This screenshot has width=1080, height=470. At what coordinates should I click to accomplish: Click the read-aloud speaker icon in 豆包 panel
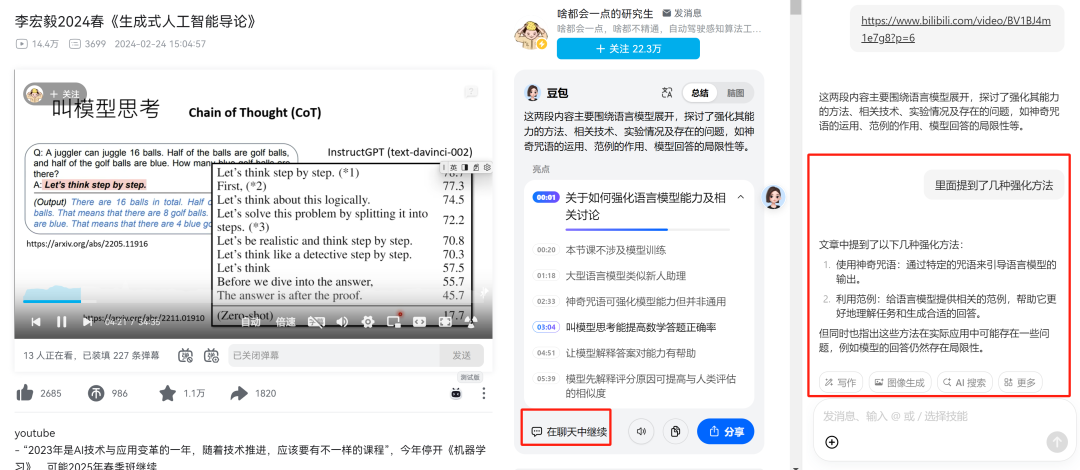[x=641, y=431]
